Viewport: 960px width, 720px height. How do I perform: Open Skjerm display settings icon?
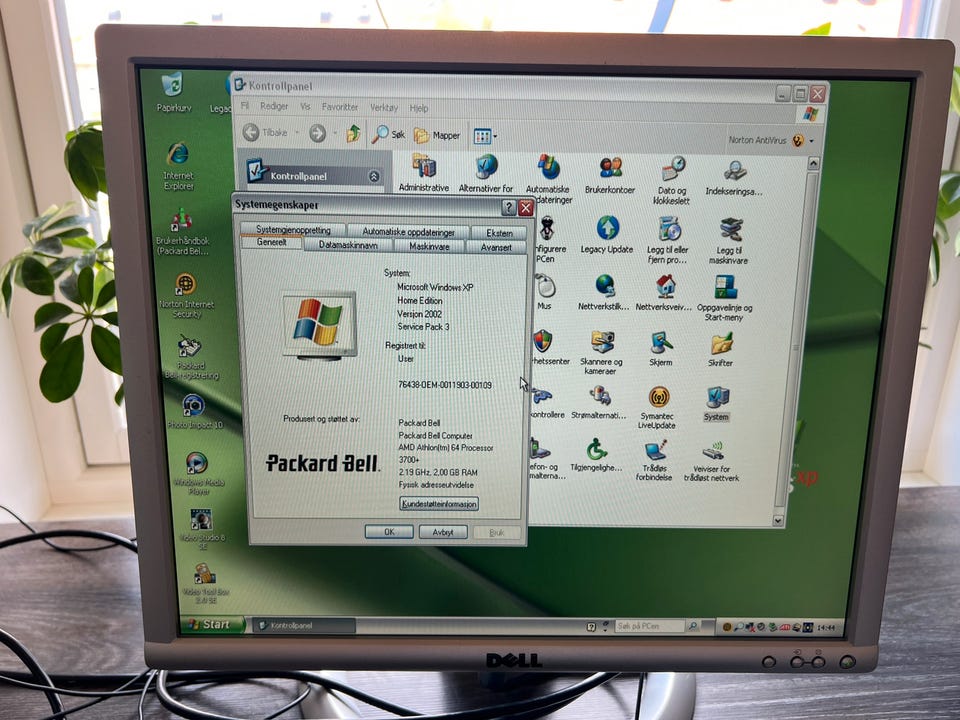point(661,349)
